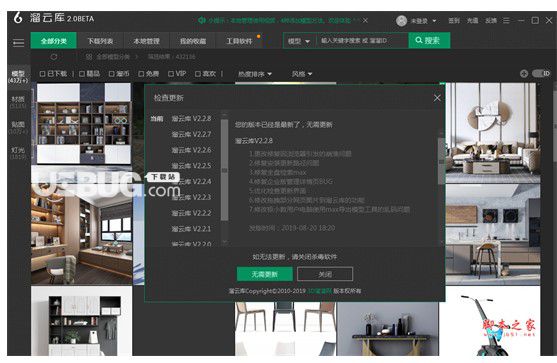Click the 溜云库 app logo
Screen dimensions: 557x363
[x=18, y=18]
